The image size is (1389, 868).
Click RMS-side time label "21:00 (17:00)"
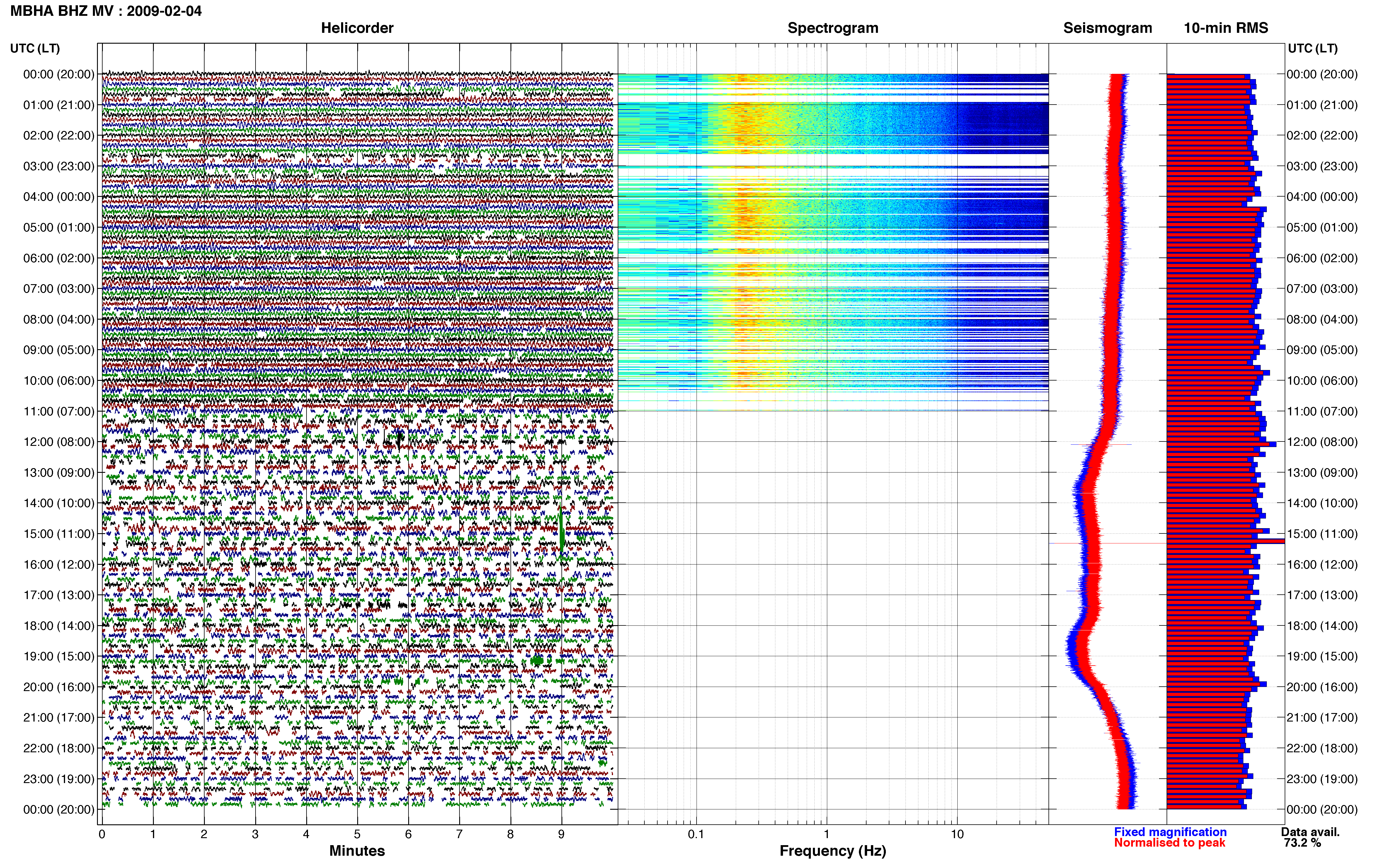point(1322,718)
